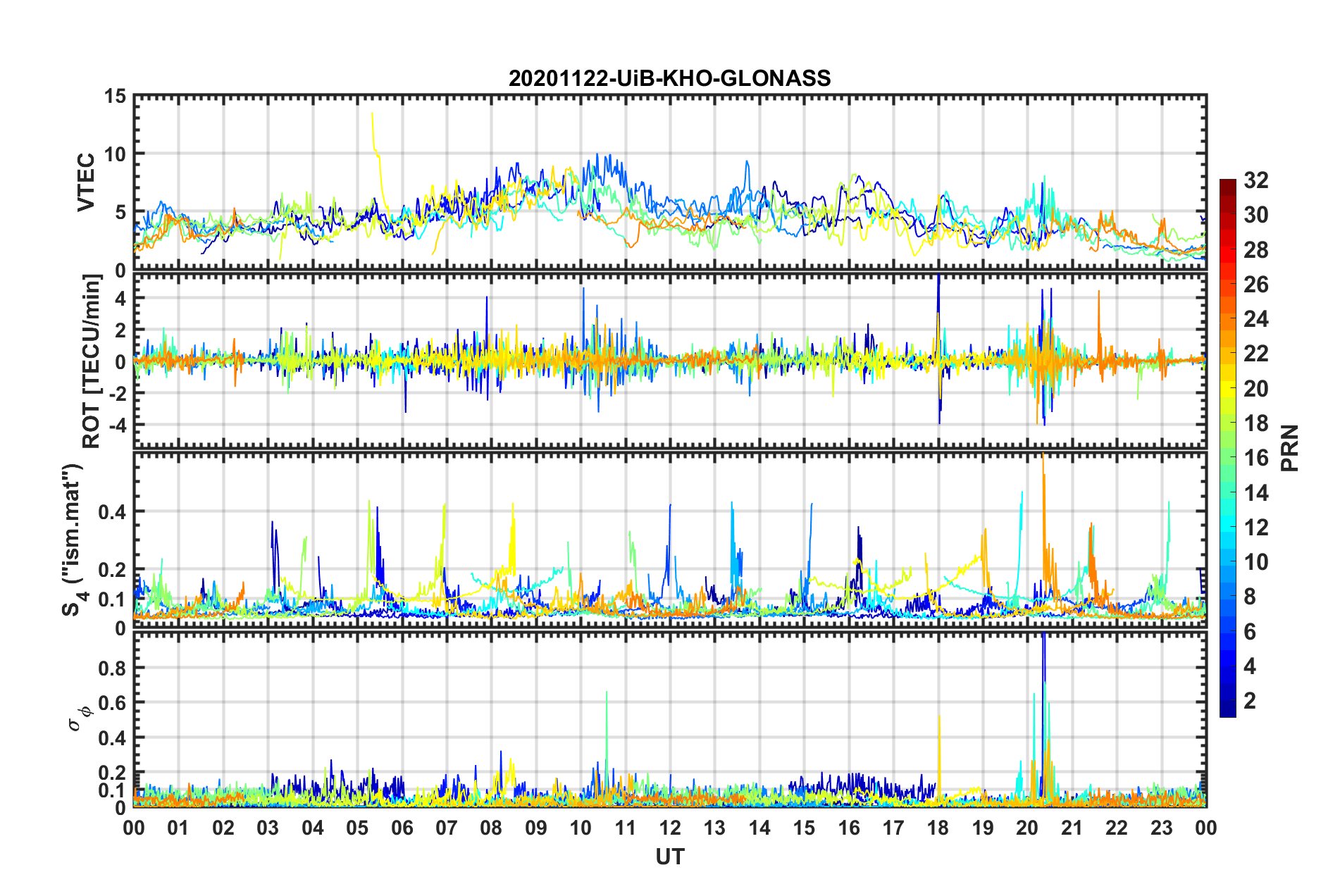The image size is (1340, 896).
Task: Select colorbar tick label 14
Action: pos(1255,493)
